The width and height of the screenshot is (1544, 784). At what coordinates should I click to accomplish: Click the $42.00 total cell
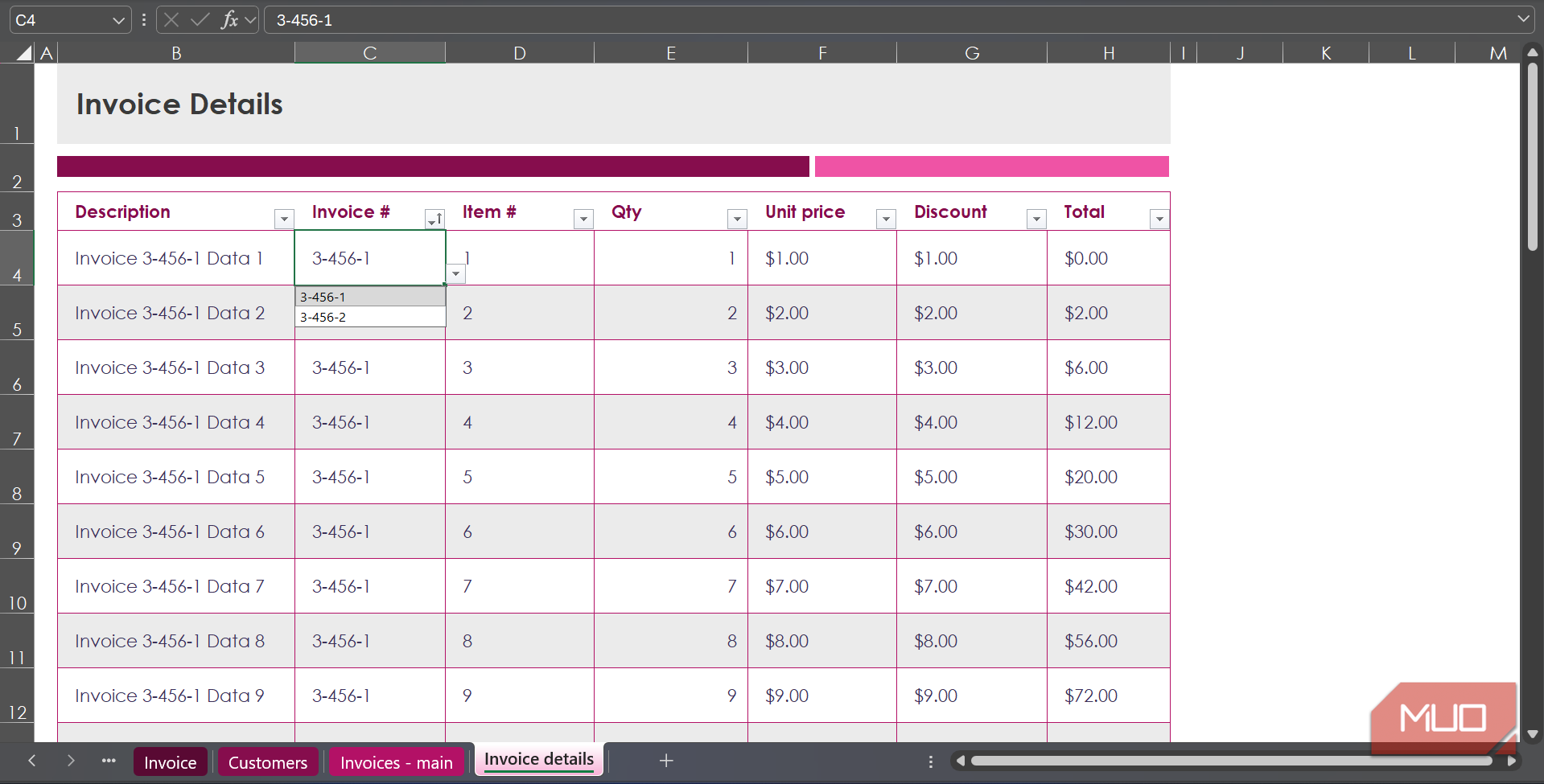[1109, 586]
